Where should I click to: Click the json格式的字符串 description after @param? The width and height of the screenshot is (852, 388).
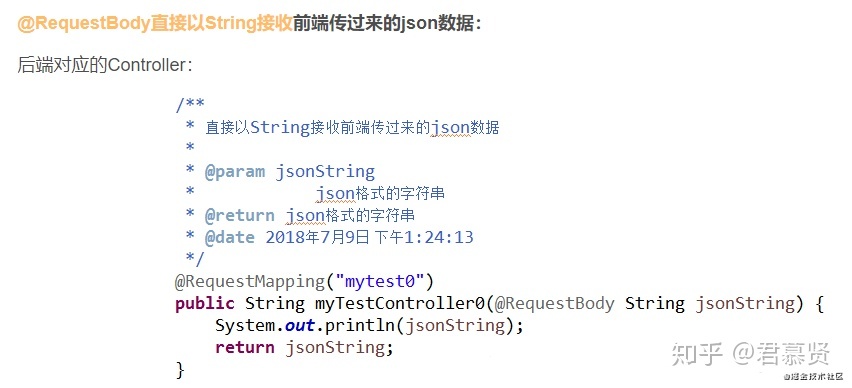[x=381, y=194]
